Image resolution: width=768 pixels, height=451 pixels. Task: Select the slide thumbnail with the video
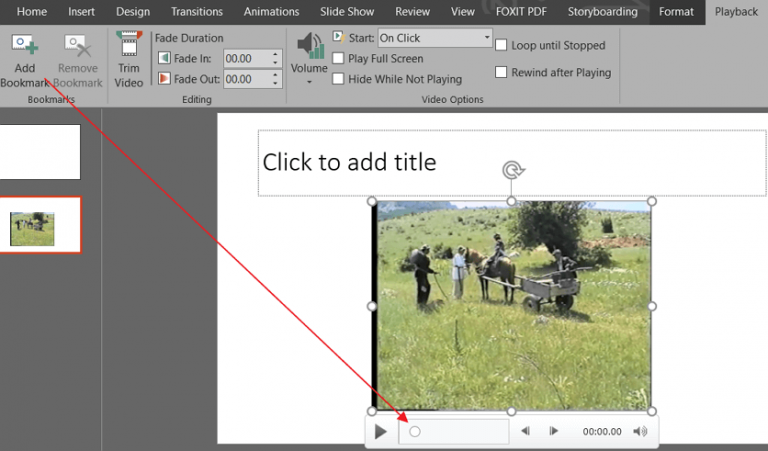[x=39, y=225]
